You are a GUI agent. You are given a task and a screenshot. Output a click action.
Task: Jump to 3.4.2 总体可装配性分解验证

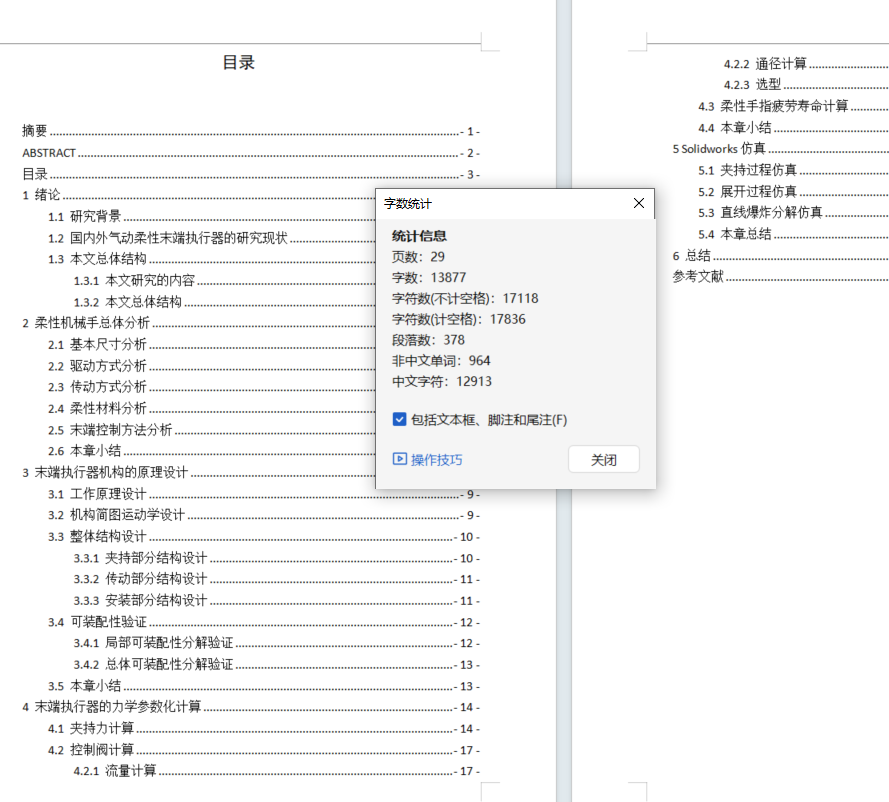[x=277, y=665]
